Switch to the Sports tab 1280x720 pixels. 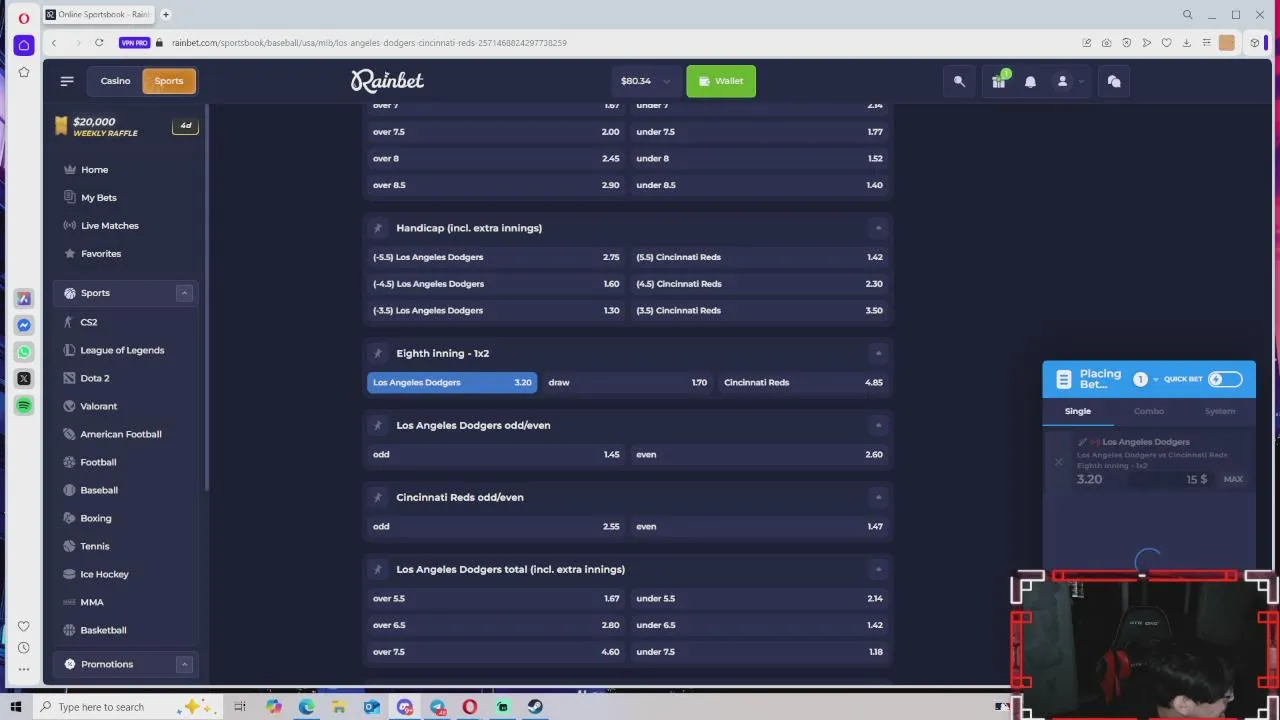pyautogui.click(x=169, y=81)
